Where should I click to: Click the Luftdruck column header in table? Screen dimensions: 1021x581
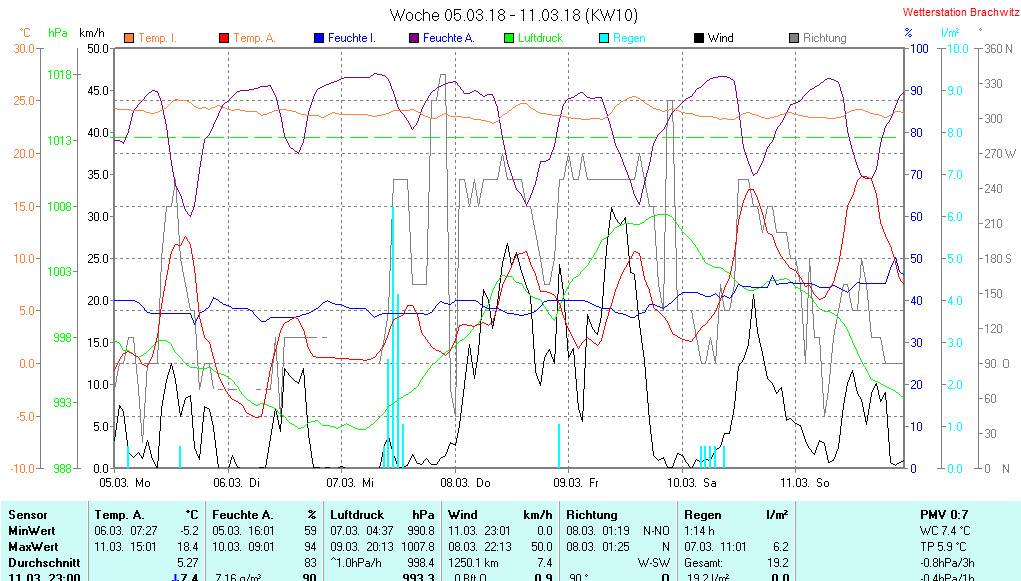[x=356, y=514]
